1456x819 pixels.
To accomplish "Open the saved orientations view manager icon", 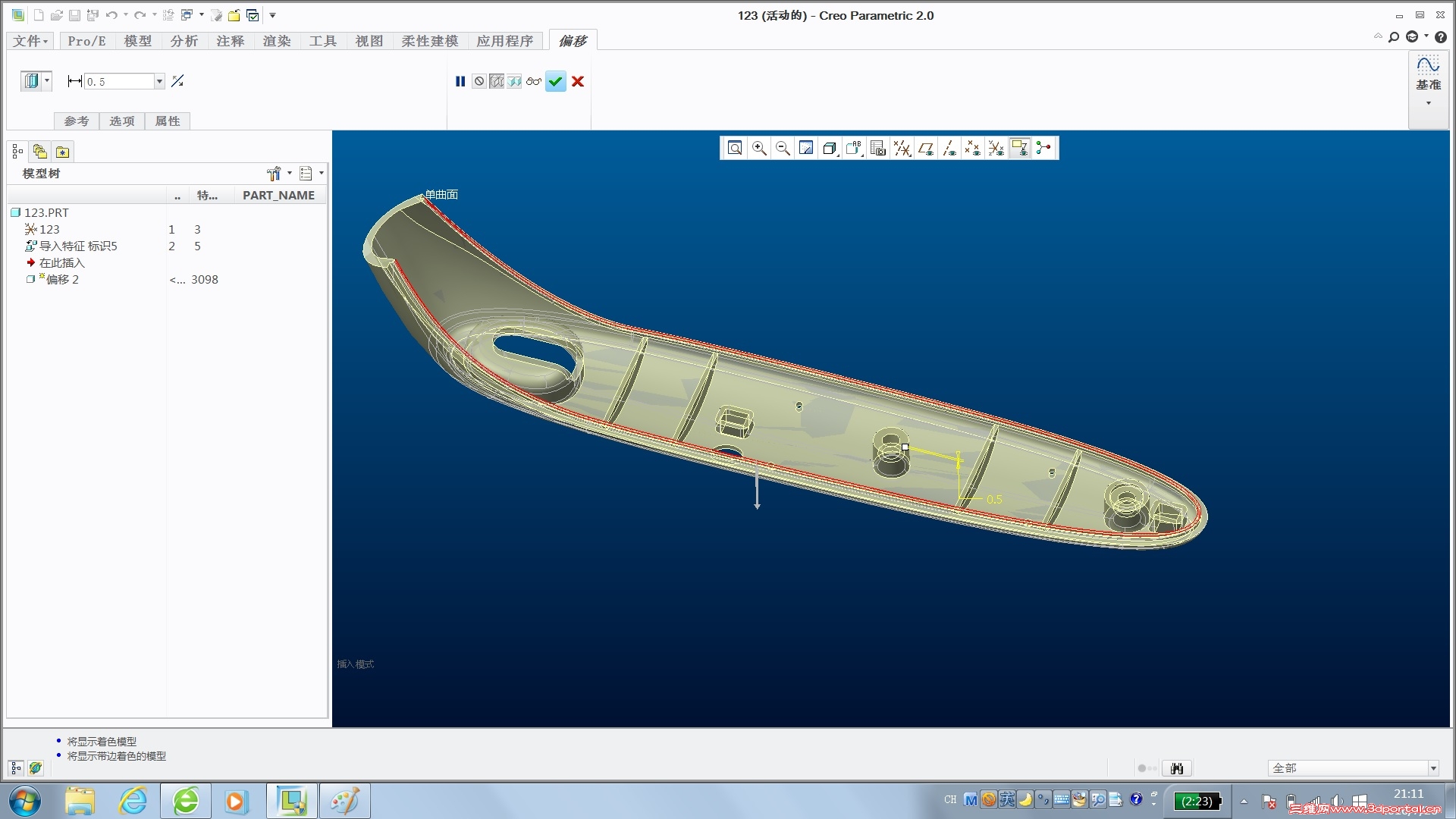I will (x=877, y=149).
